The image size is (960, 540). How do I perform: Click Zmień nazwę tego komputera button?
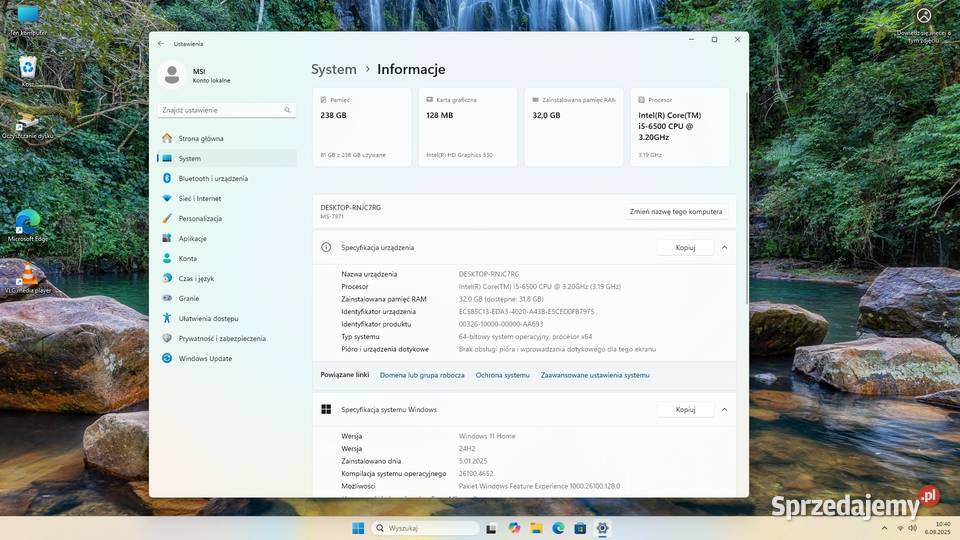[x=676, y=212]
